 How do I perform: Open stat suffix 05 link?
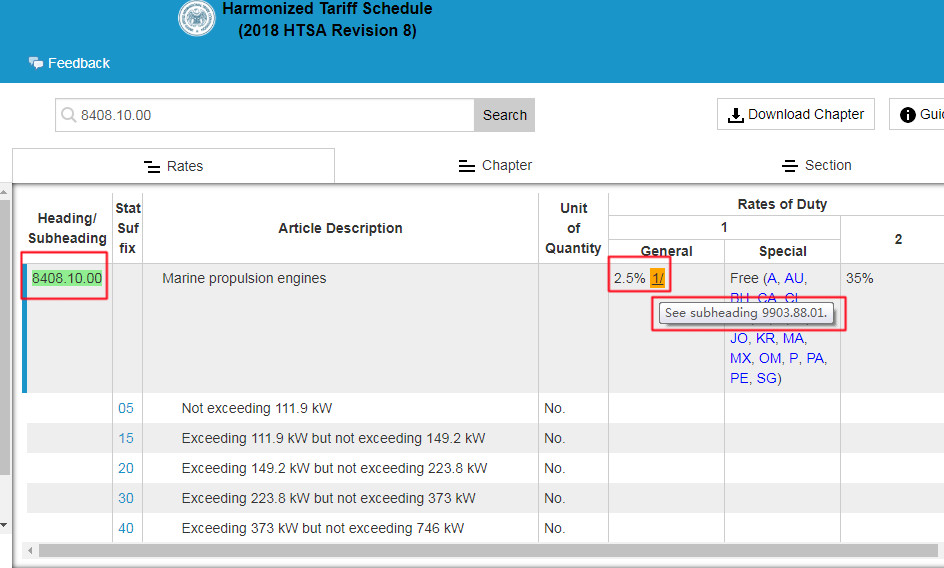click(x=126, y=408)
